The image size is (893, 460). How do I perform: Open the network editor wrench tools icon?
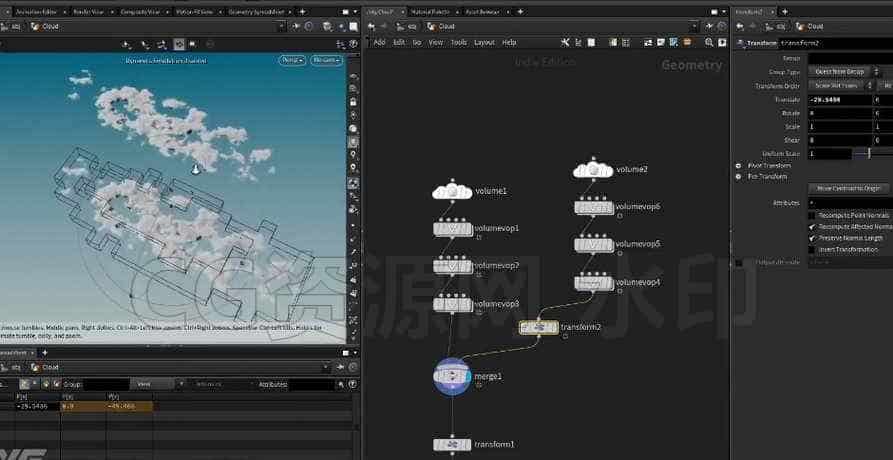pos(565,43)
